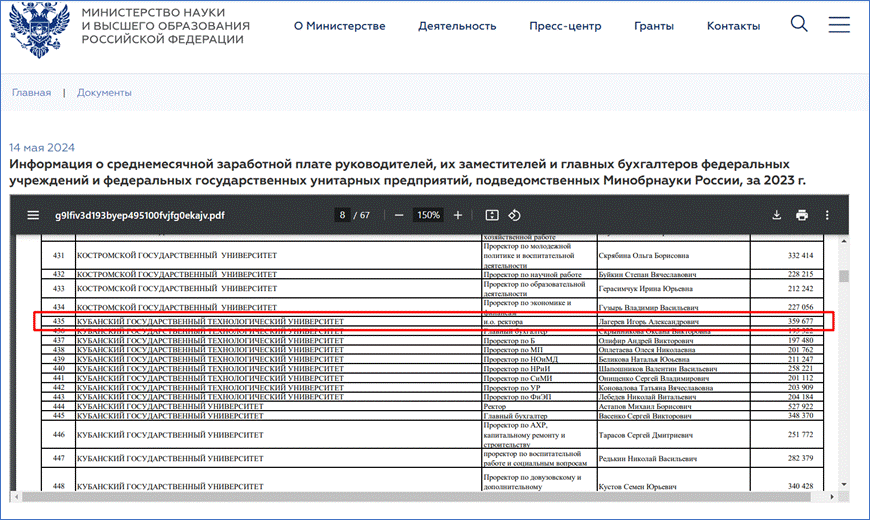Click salary value 527 922
Image resolution: width=870 pixels, height=520 pixels.
(x=800, y=407)
